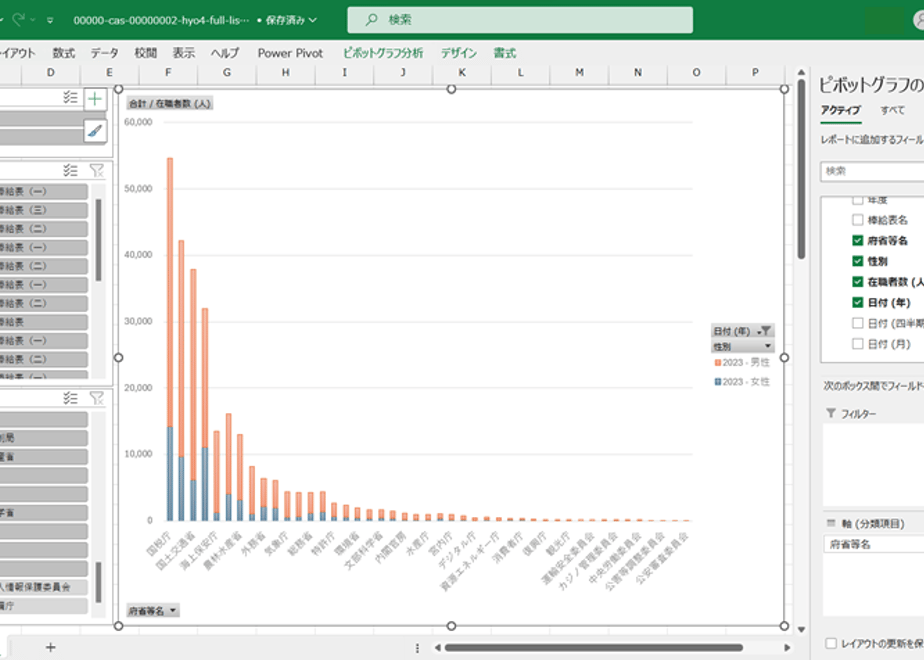Add a new sheet with the plus icon
This screenshot has width=924, height=660.
point(51,648)
